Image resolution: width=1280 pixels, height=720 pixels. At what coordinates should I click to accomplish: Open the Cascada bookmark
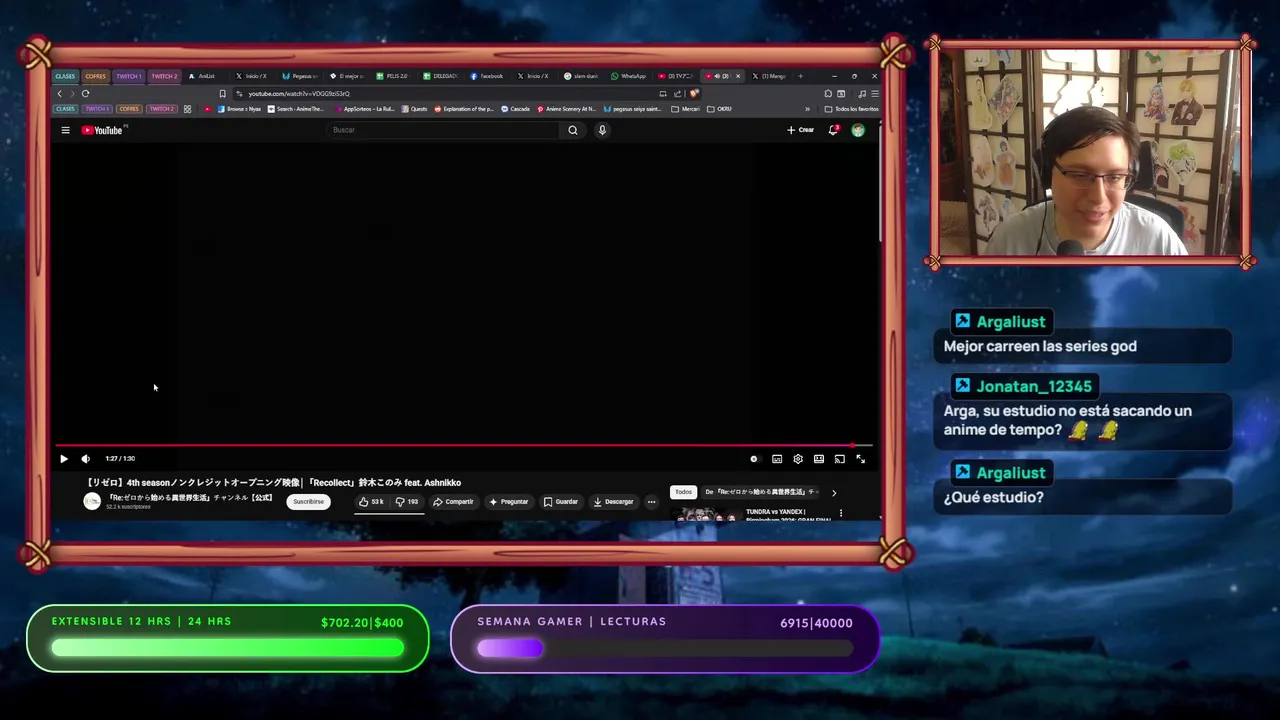coord(516,109)
